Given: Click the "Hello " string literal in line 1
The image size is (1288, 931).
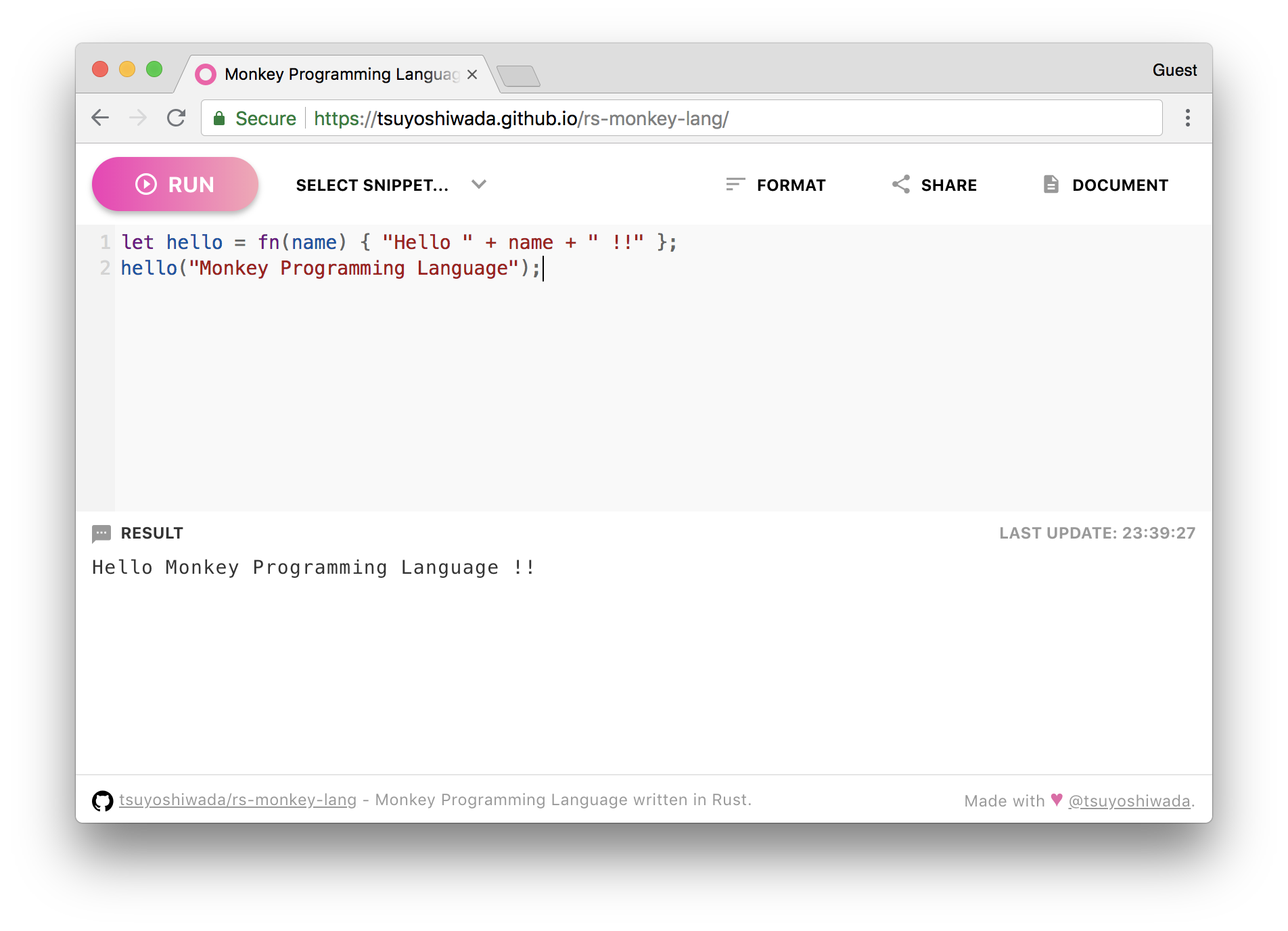Looking at the screenshot, I should [x=428, y=242].
